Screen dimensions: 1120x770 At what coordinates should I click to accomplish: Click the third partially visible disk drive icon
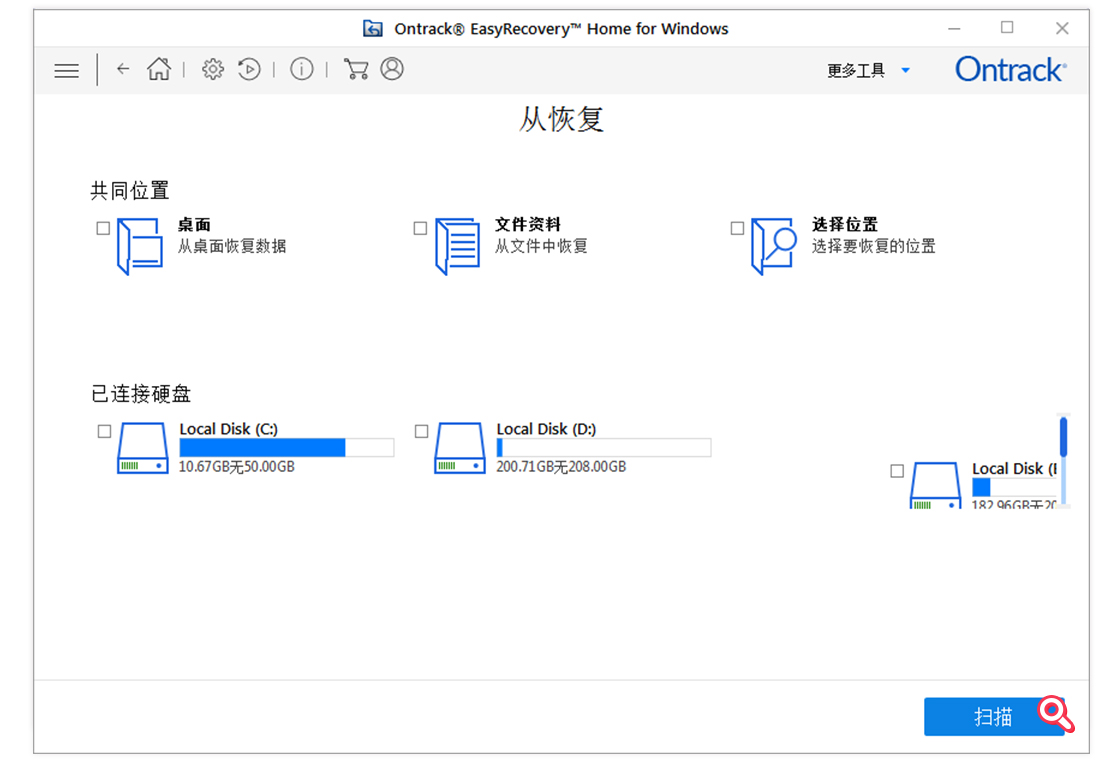pyautogui.click(x=935, y=485)
